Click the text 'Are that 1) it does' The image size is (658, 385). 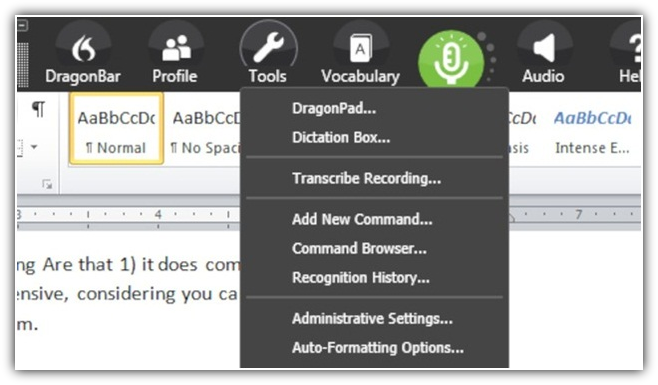tap(120, 265)
